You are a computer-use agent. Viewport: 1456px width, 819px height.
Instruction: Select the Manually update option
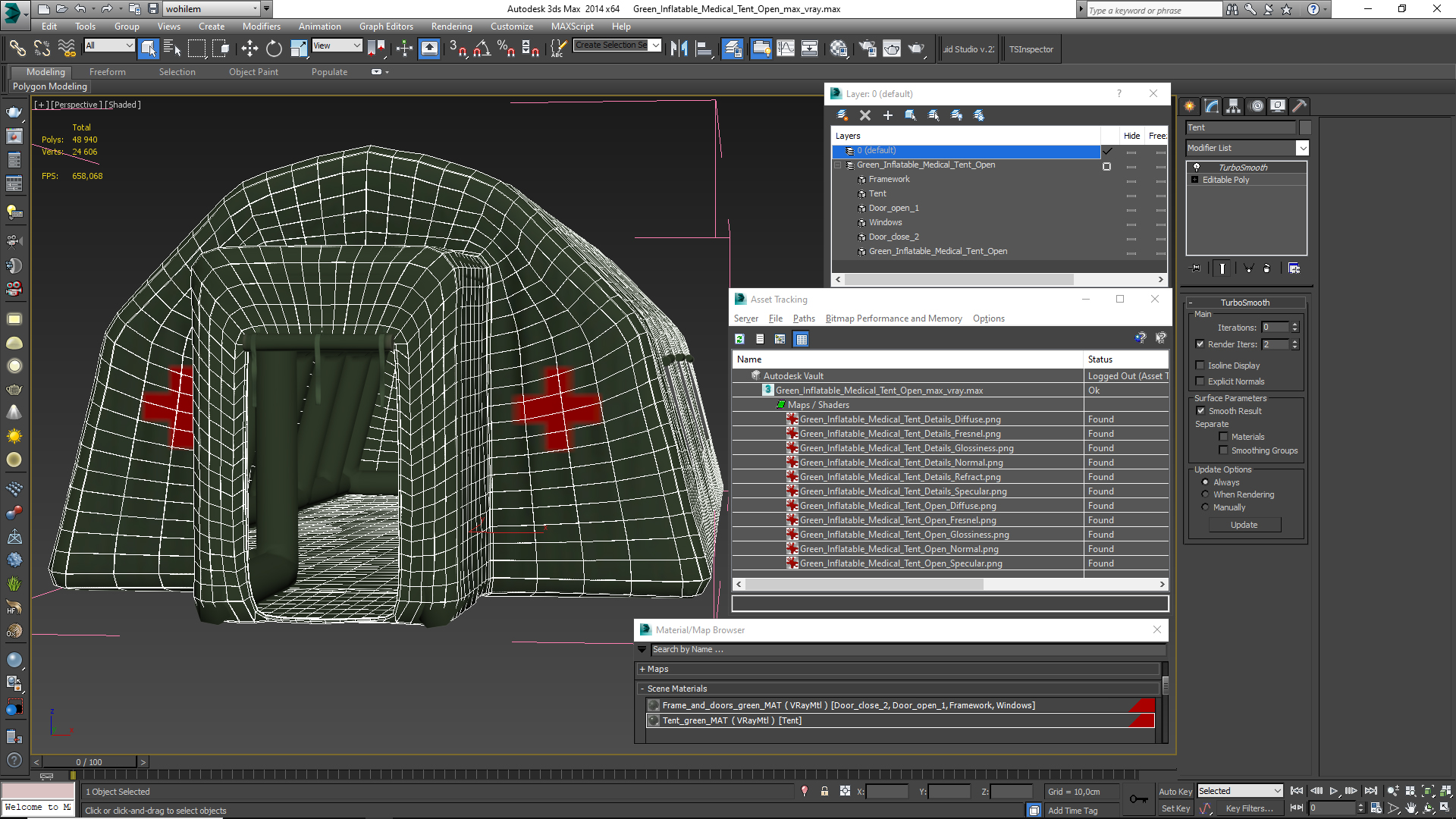tap(1205, 507)
